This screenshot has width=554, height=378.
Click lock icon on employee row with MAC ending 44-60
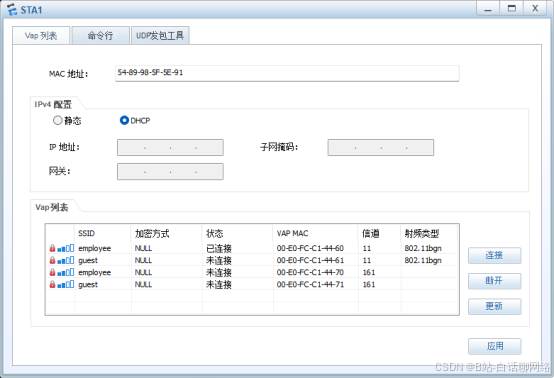click(52, 248)
